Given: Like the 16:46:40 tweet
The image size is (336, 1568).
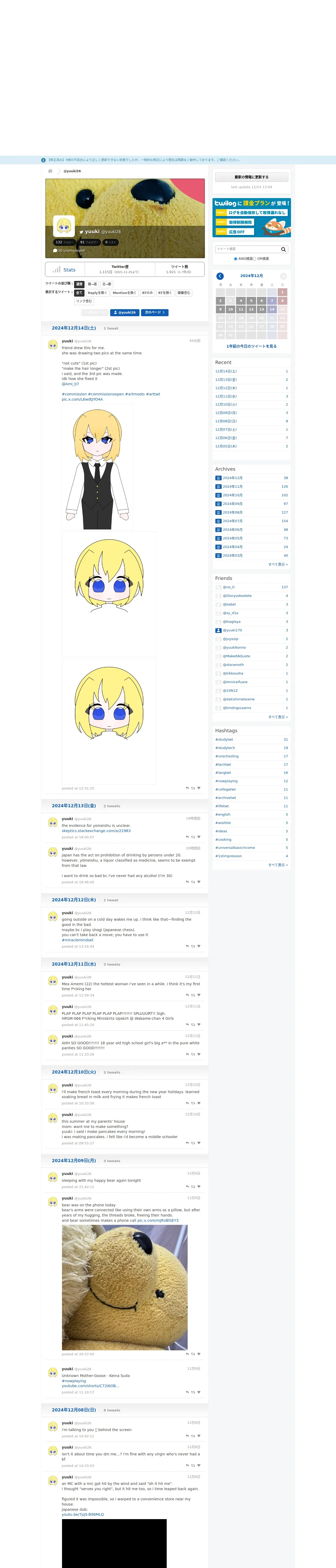Looking at the screenshot, I should coord(199,881).
